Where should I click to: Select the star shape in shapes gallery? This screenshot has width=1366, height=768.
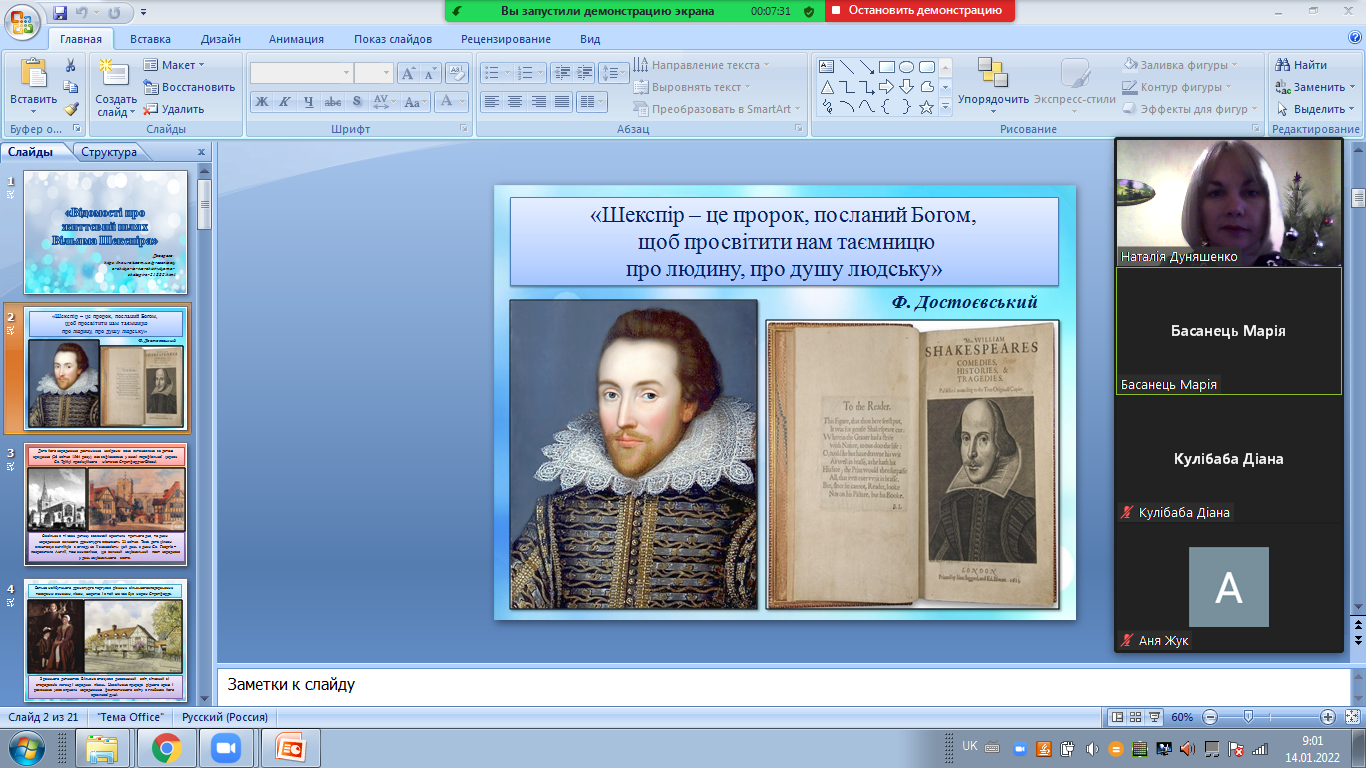926,107
